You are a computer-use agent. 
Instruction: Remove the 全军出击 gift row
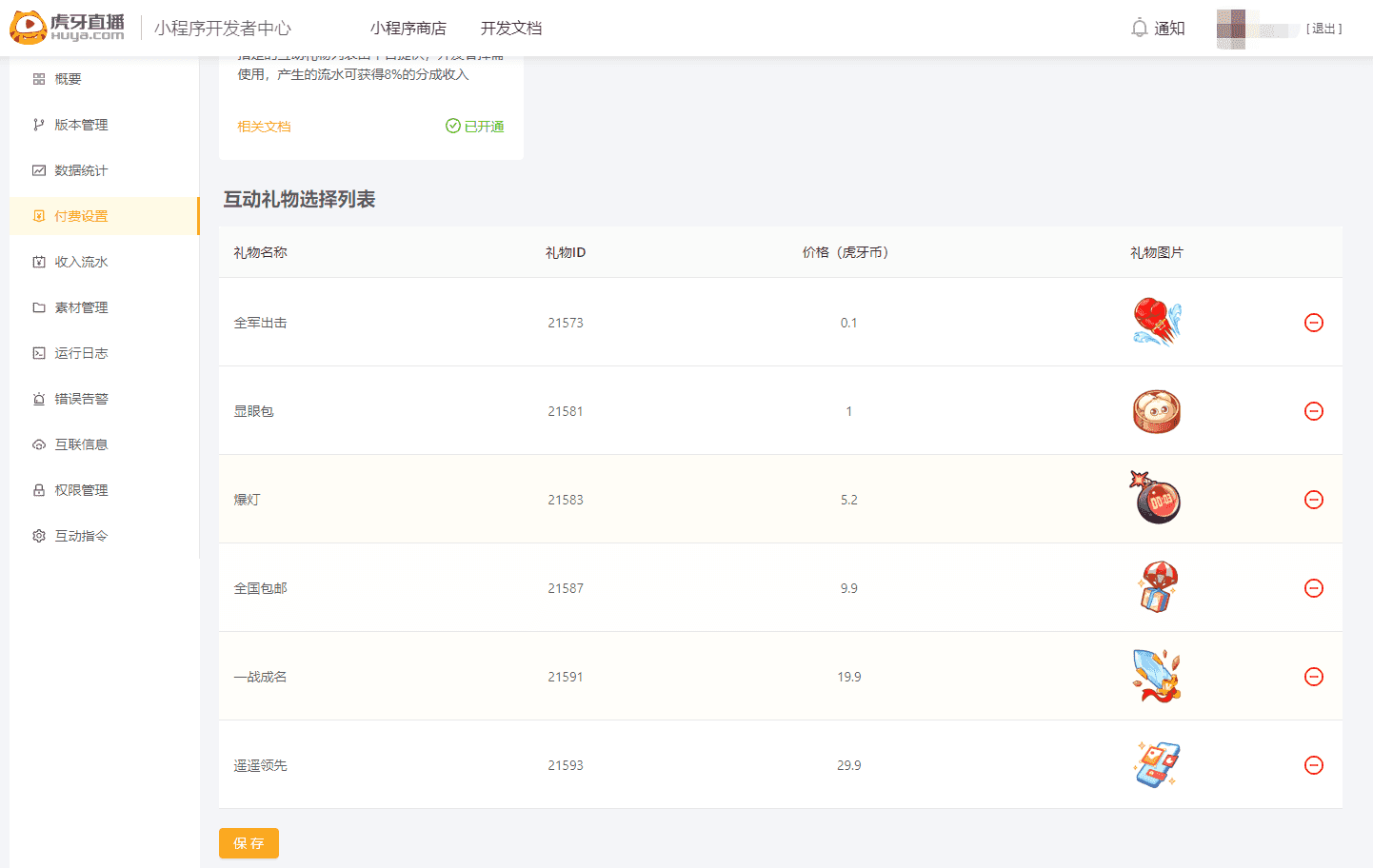click(x=1313, y=323)
